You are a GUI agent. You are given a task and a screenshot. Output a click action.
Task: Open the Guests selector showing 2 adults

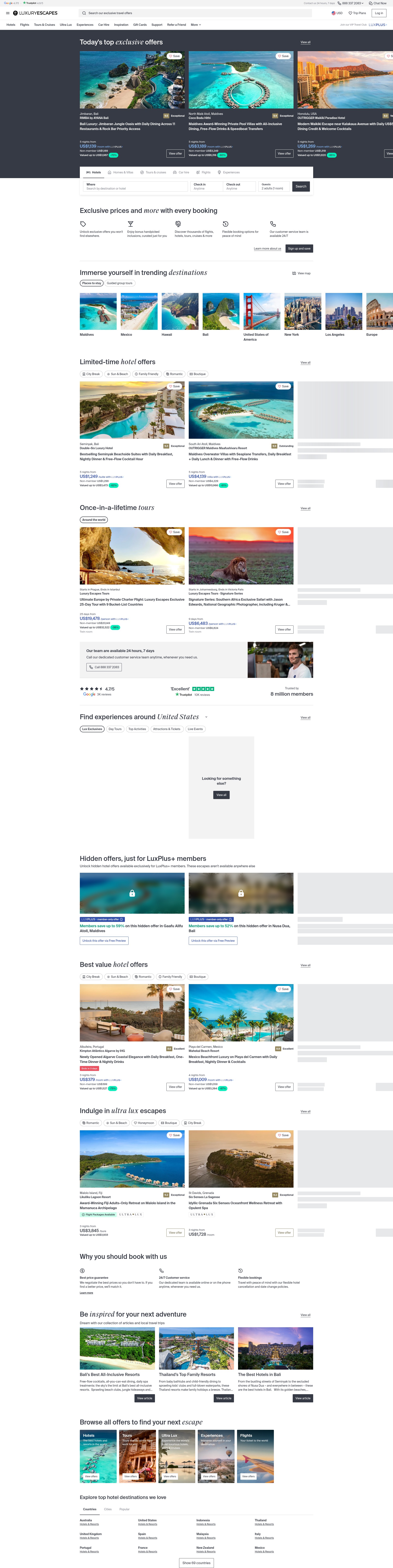(x=274, y=186)
